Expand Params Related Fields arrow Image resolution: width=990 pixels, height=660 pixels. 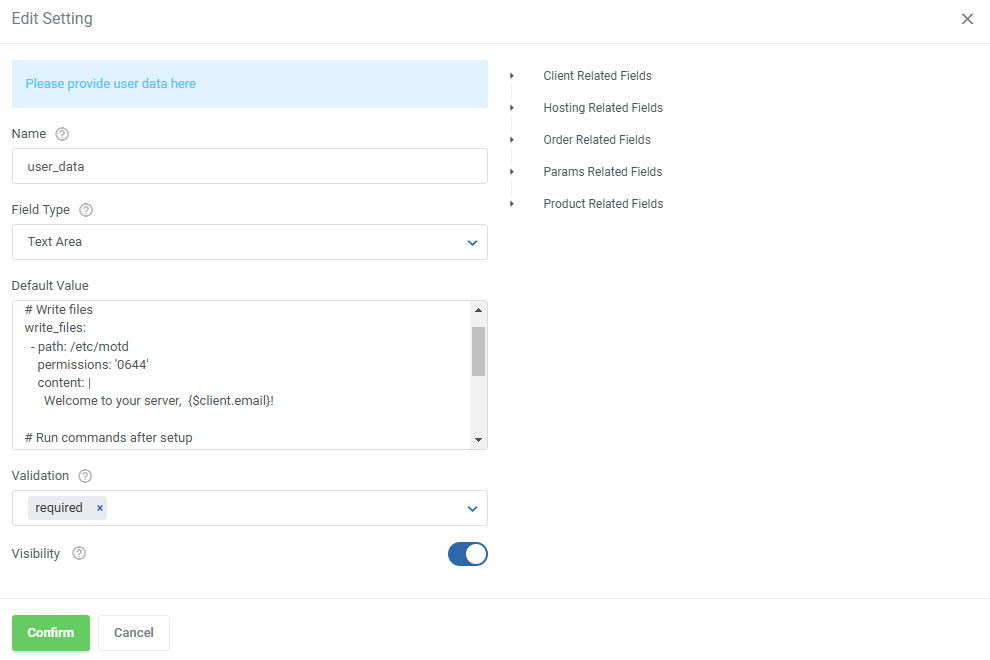512,172
